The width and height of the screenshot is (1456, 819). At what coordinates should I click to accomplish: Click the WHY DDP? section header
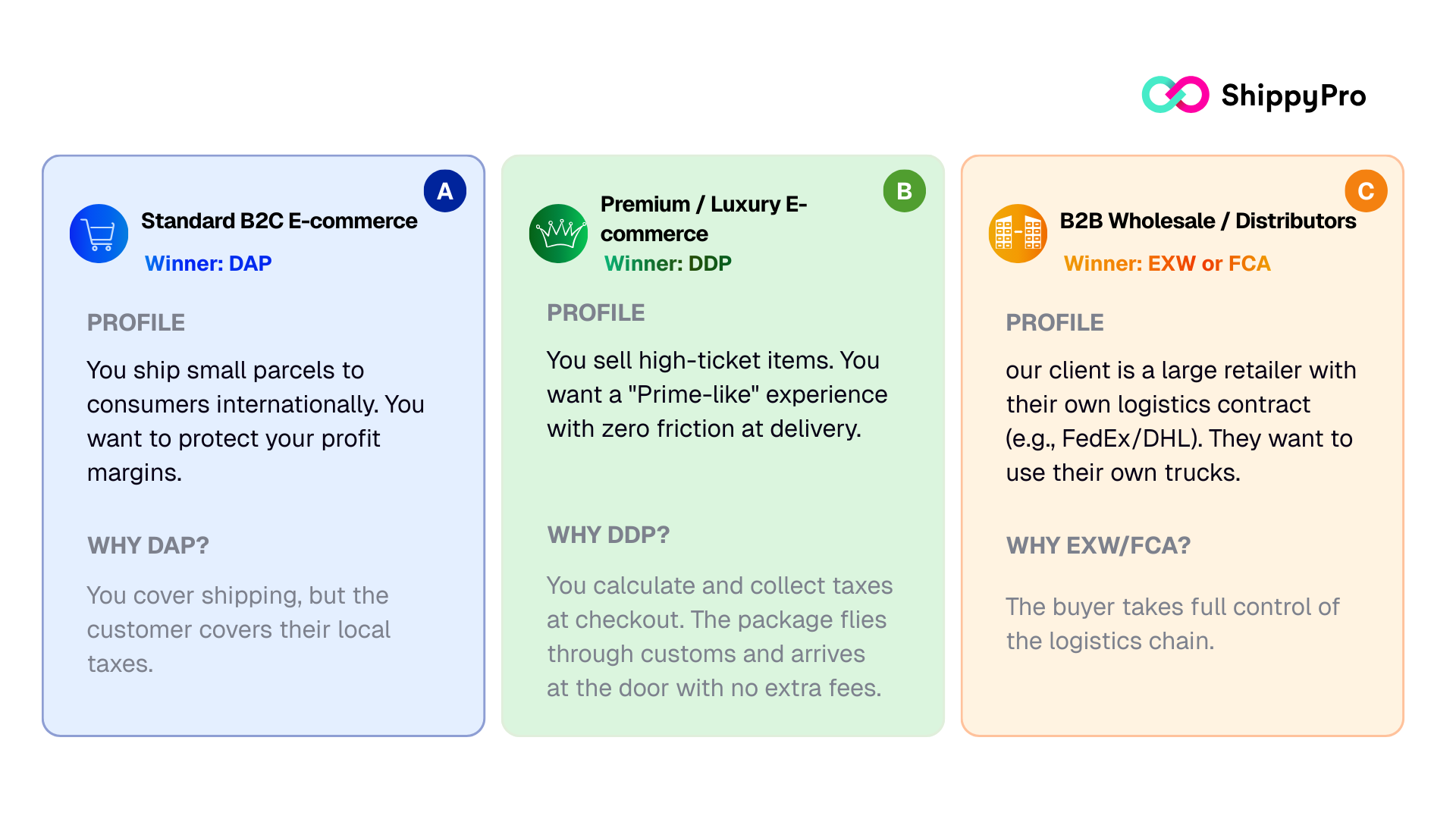608,535
